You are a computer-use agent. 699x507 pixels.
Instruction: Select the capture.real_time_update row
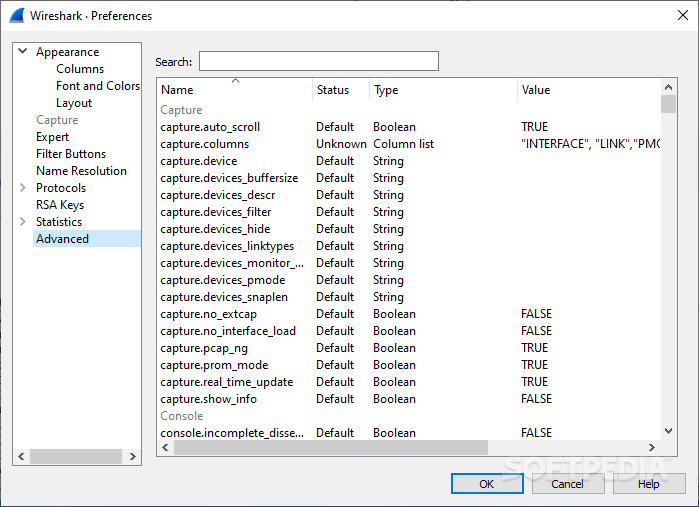tap(409, 382)
